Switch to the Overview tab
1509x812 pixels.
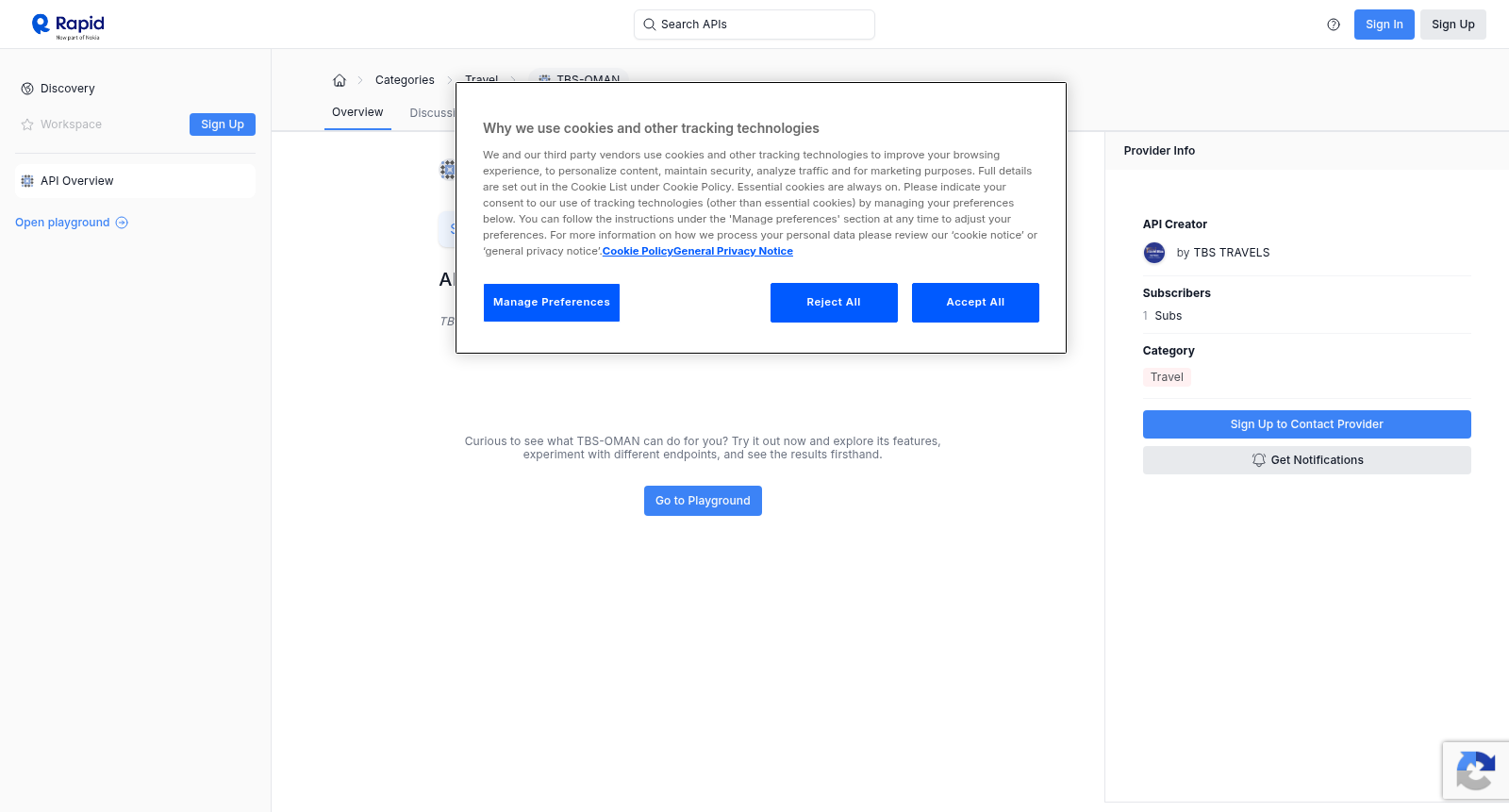tap(357, 112)
